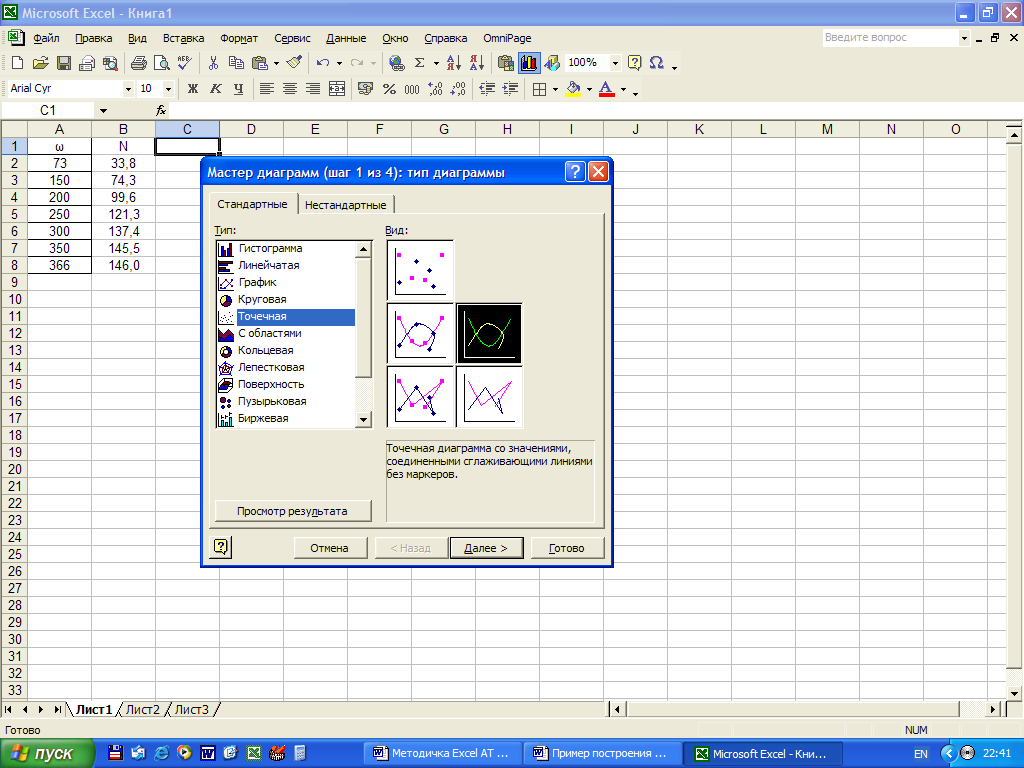Screen dimensions: 1024x768
Task: Click the insert function fx icon
Action: 161,110
